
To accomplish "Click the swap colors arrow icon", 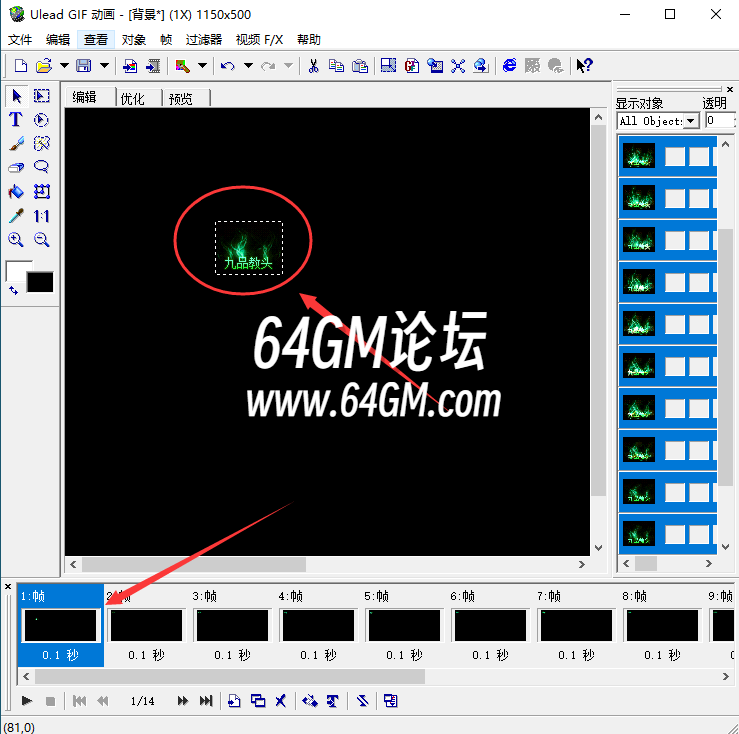I will point(13,290).
